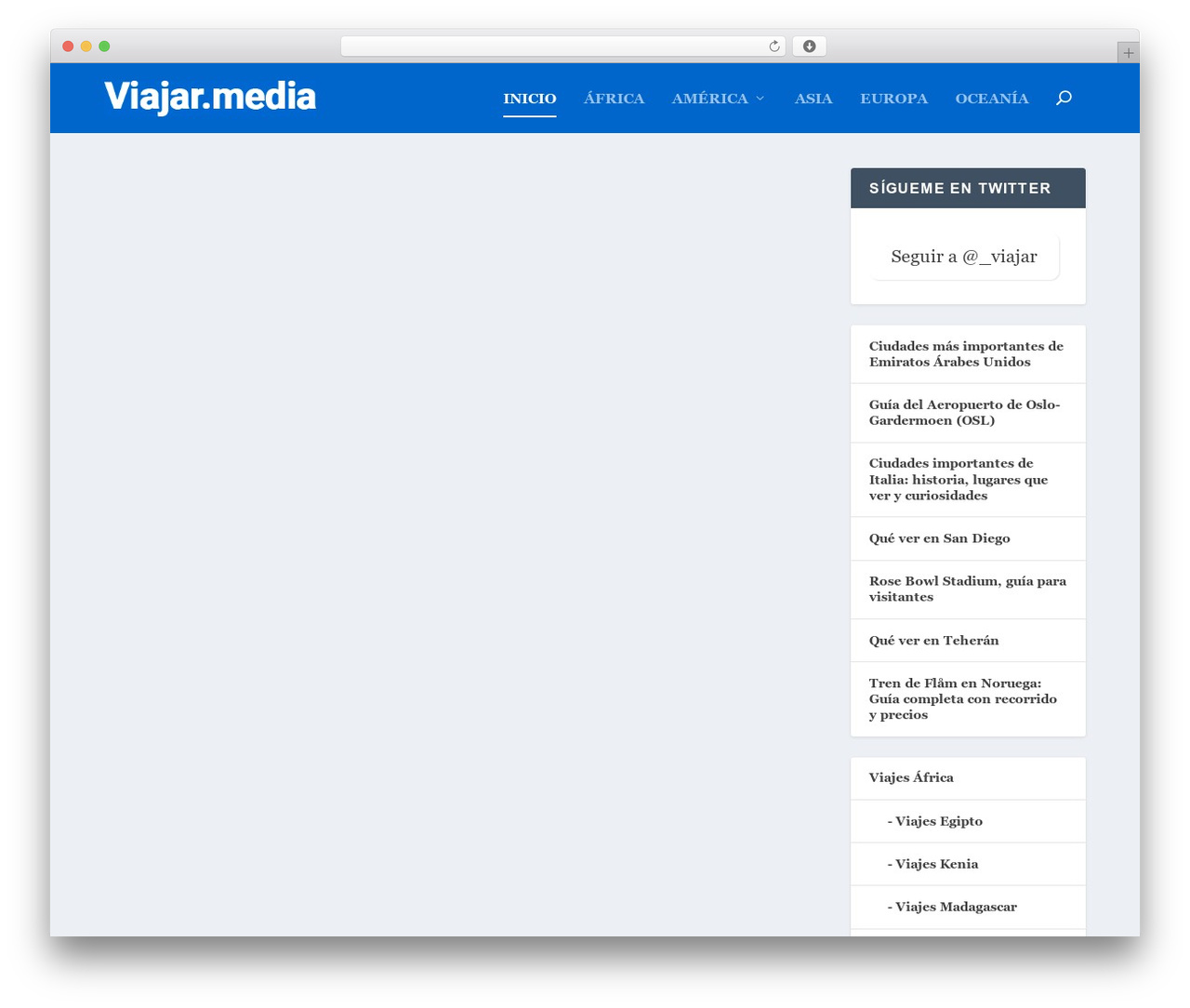
Task: Select the América navigation label
Action: pyautogui.click(x=709, y=99)
